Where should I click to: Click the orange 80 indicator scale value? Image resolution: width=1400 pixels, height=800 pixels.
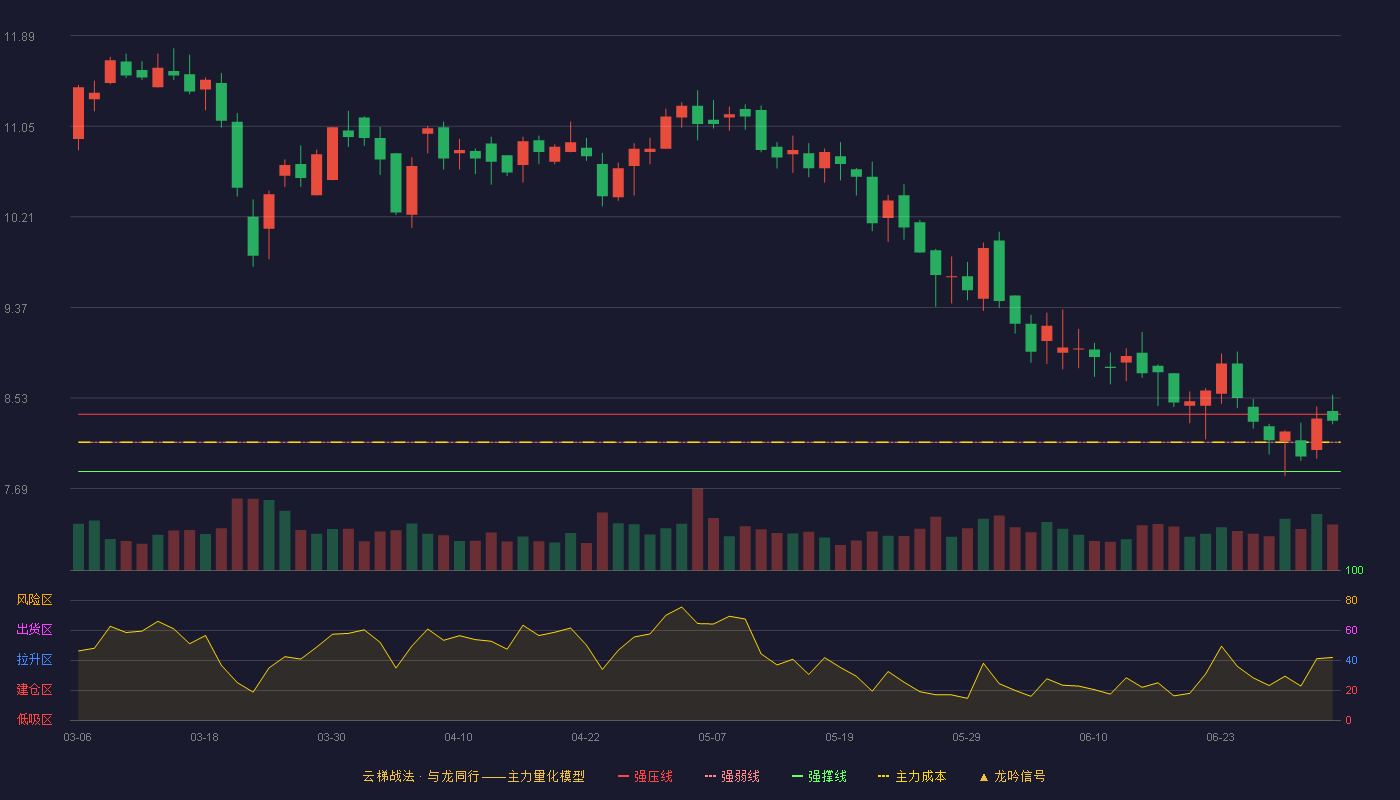click(1351, 600)
